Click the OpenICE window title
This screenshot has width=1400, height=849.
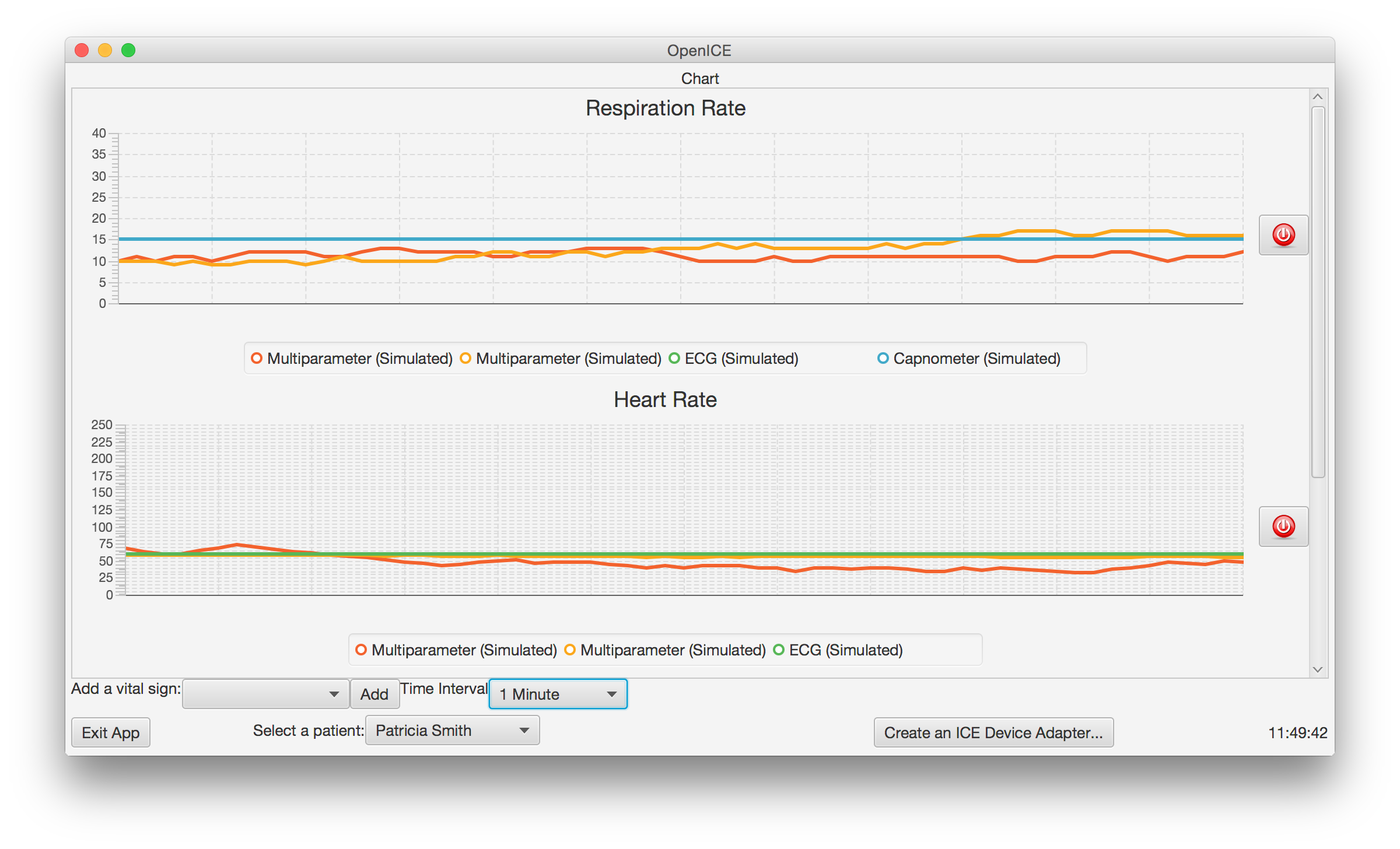click(x=699, y=50)
